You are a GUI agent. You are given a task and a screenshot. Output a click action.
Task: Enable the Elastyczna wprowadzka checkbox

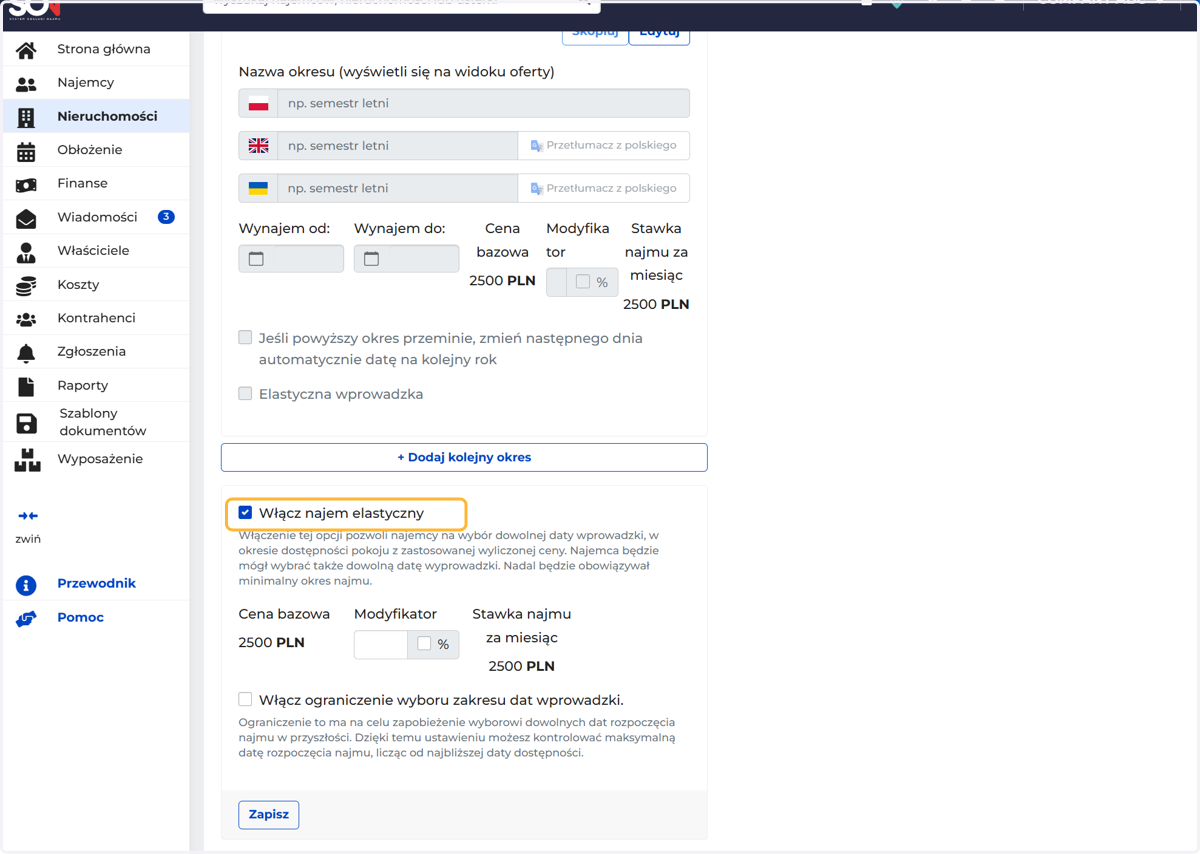(x=245, y=394)
